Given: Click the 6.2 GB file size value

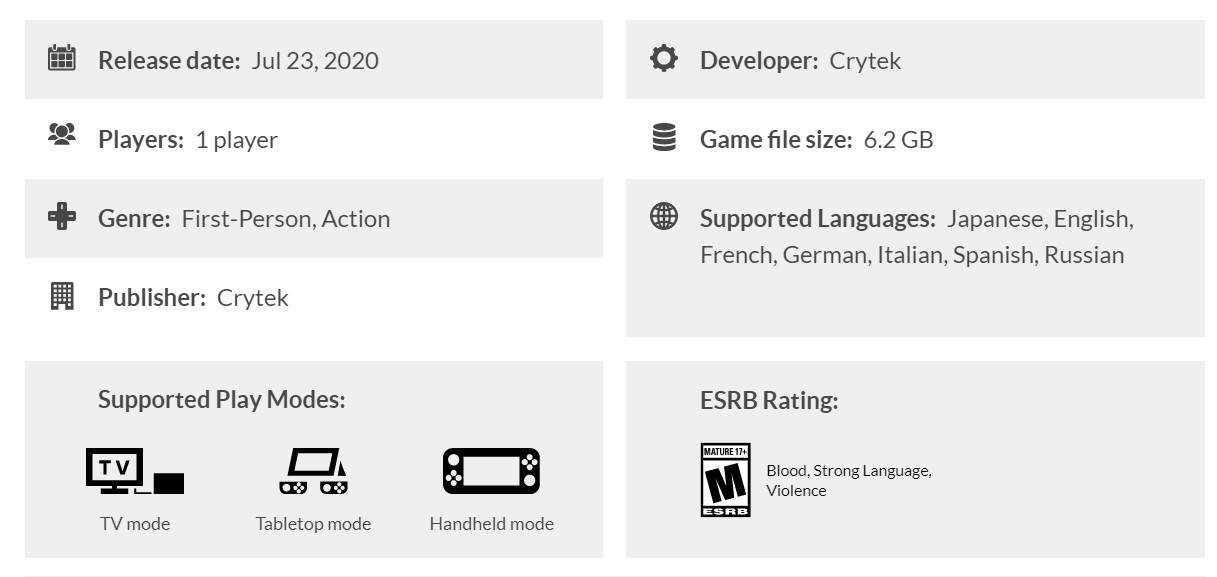Looking at the screenshot, I should point(898,140).
